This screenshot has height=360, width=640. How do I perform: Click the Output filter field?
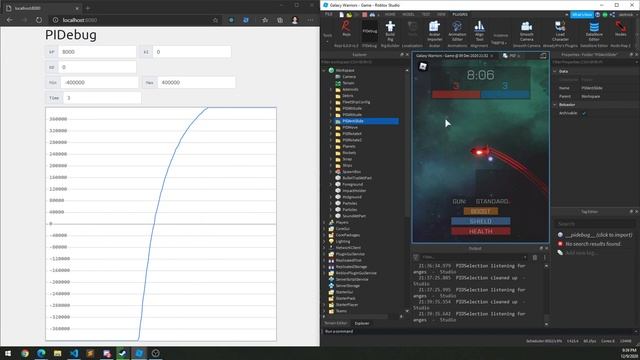(473, 257)
